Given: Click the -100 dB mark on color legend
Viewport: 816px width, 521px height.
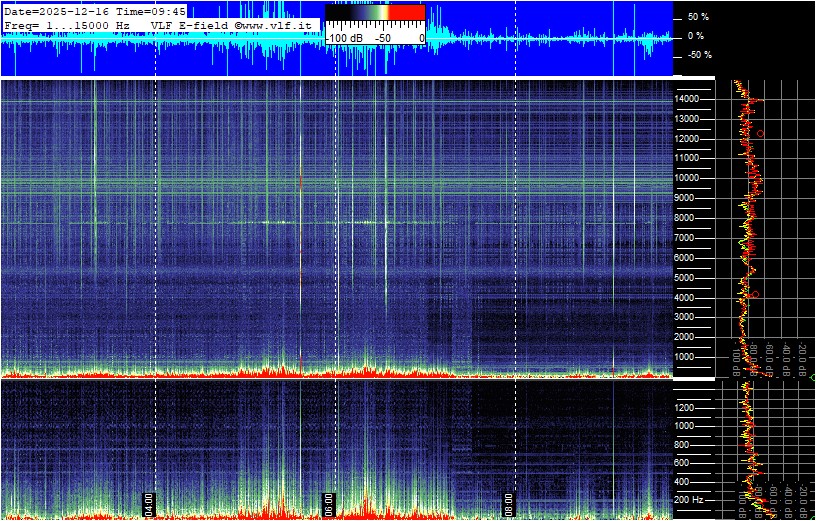Looking at the screenshot, I should pos(344,37).
